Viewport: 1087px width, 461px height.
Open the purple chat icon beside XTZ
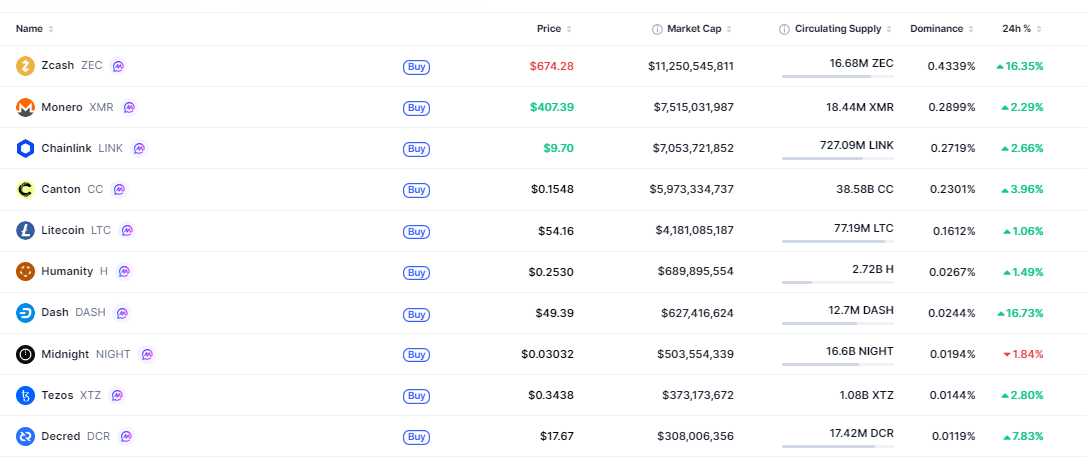coord(117,395)
